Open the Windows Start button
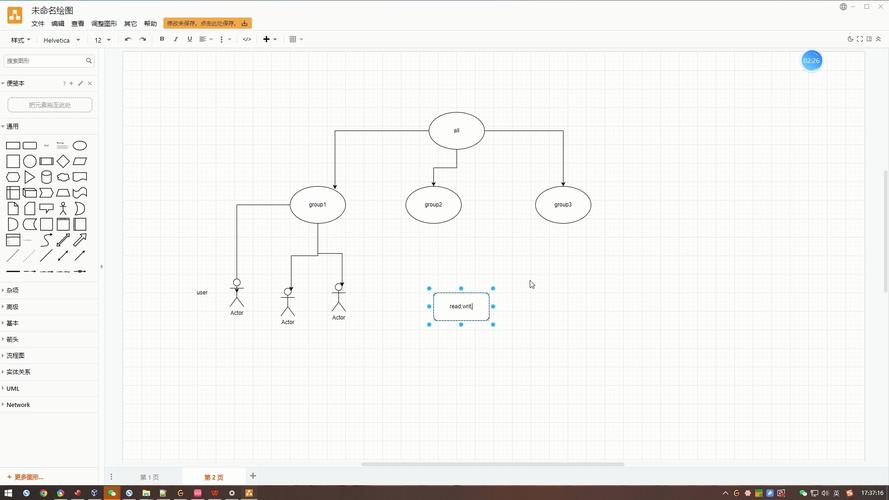 coord(9,493)
